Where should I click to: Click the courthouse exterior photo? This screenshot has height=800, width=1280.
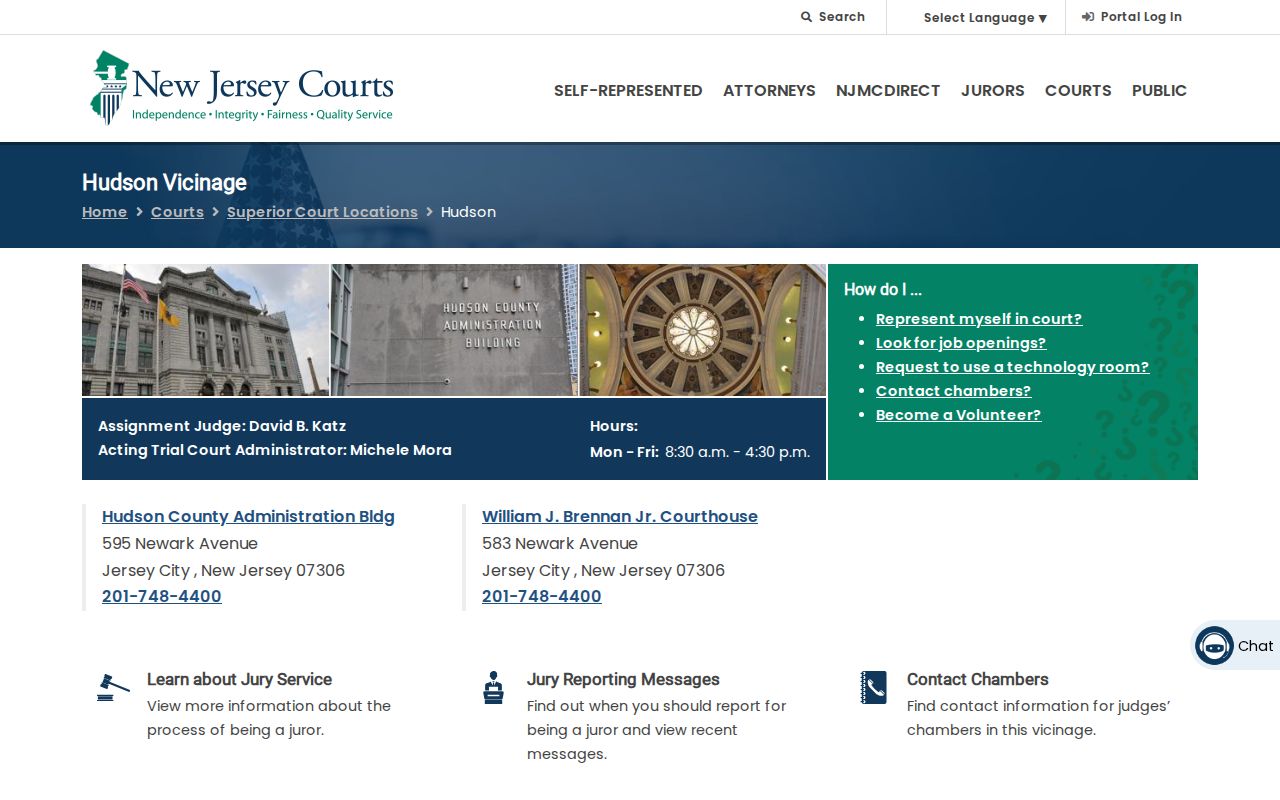click(x=205, y=330)
